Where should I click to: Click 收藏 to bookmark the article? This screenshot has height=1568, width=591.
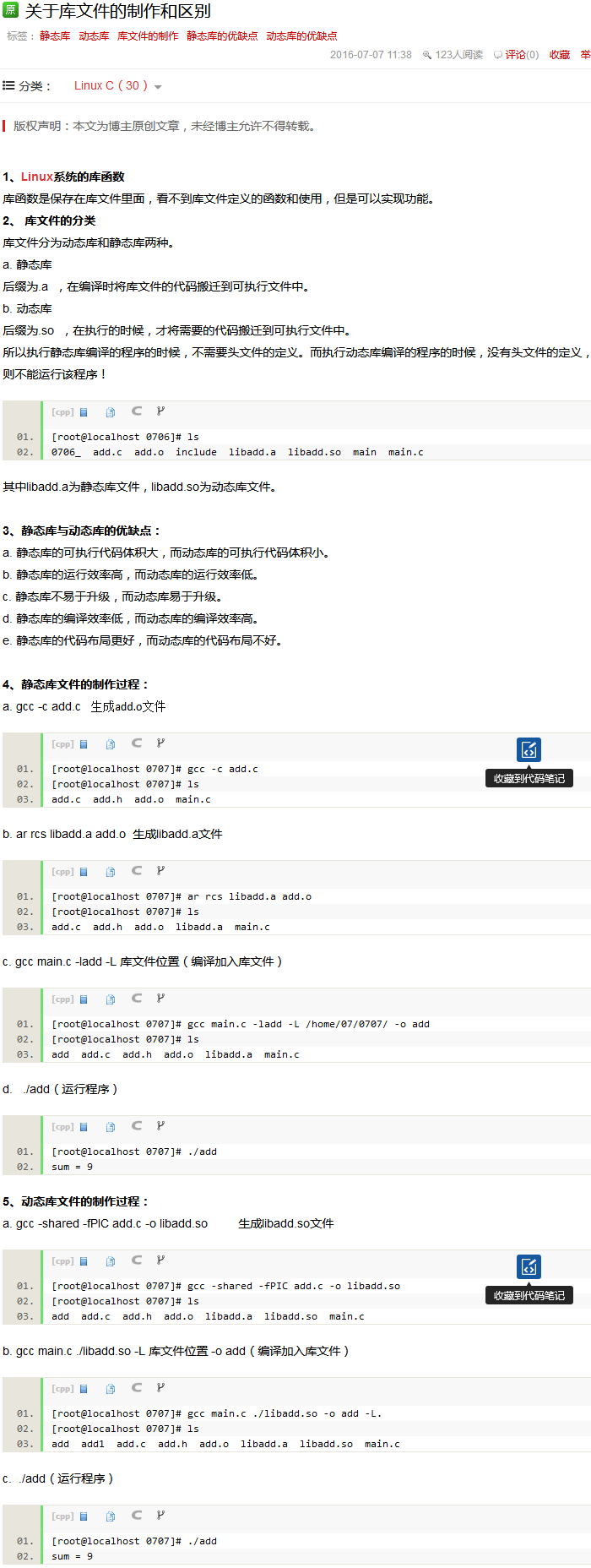[560, 55]
